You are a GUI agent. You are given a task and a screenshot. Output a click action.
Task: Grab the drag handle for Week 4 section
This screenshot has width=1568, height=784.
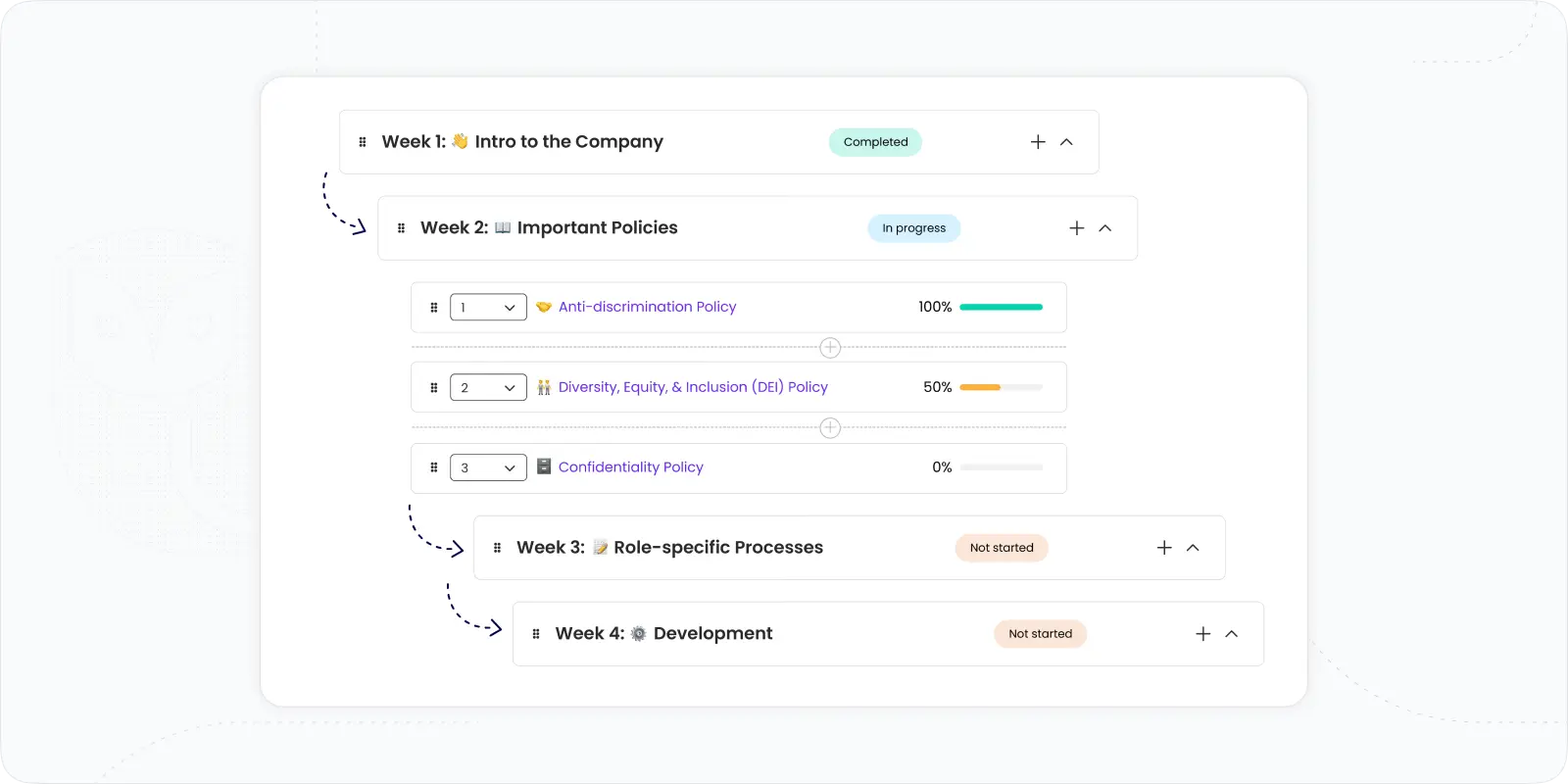(x=536, y=634)
